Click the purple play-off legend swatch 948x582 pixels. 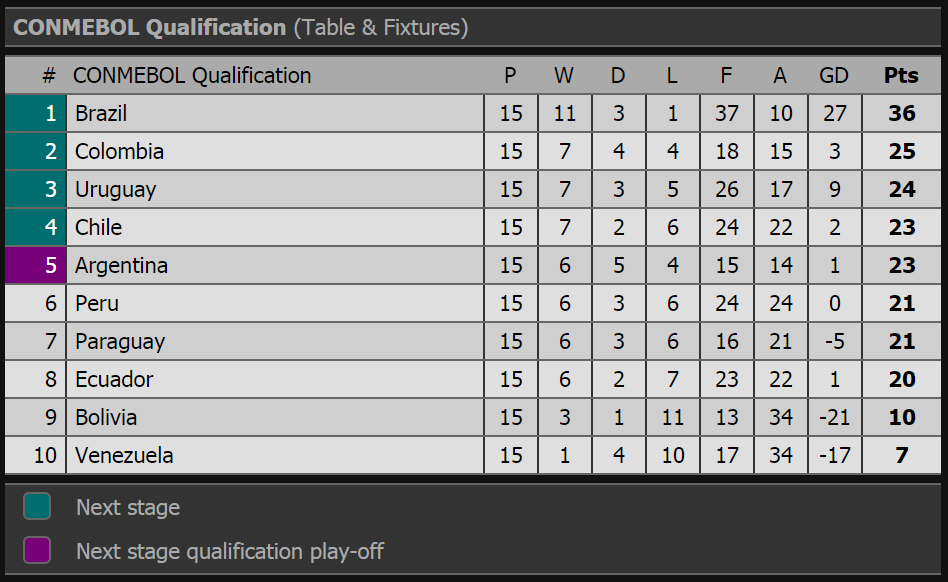(x=37, y=550)
